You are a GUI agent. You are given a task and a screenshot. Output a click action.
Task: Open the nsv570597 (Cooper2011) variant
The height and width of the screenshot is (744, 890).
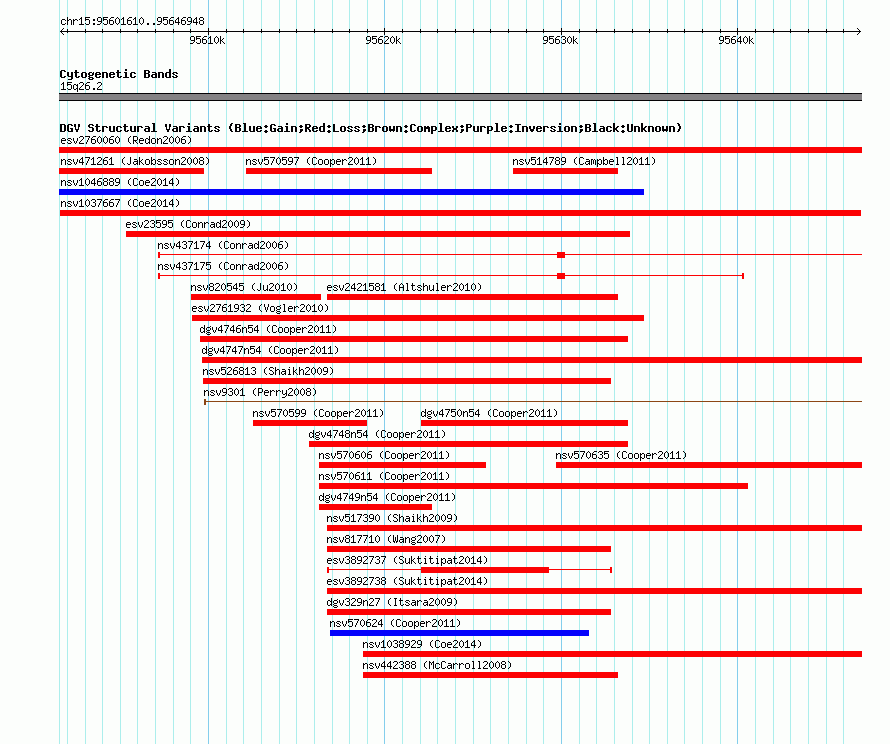point(311,161)
